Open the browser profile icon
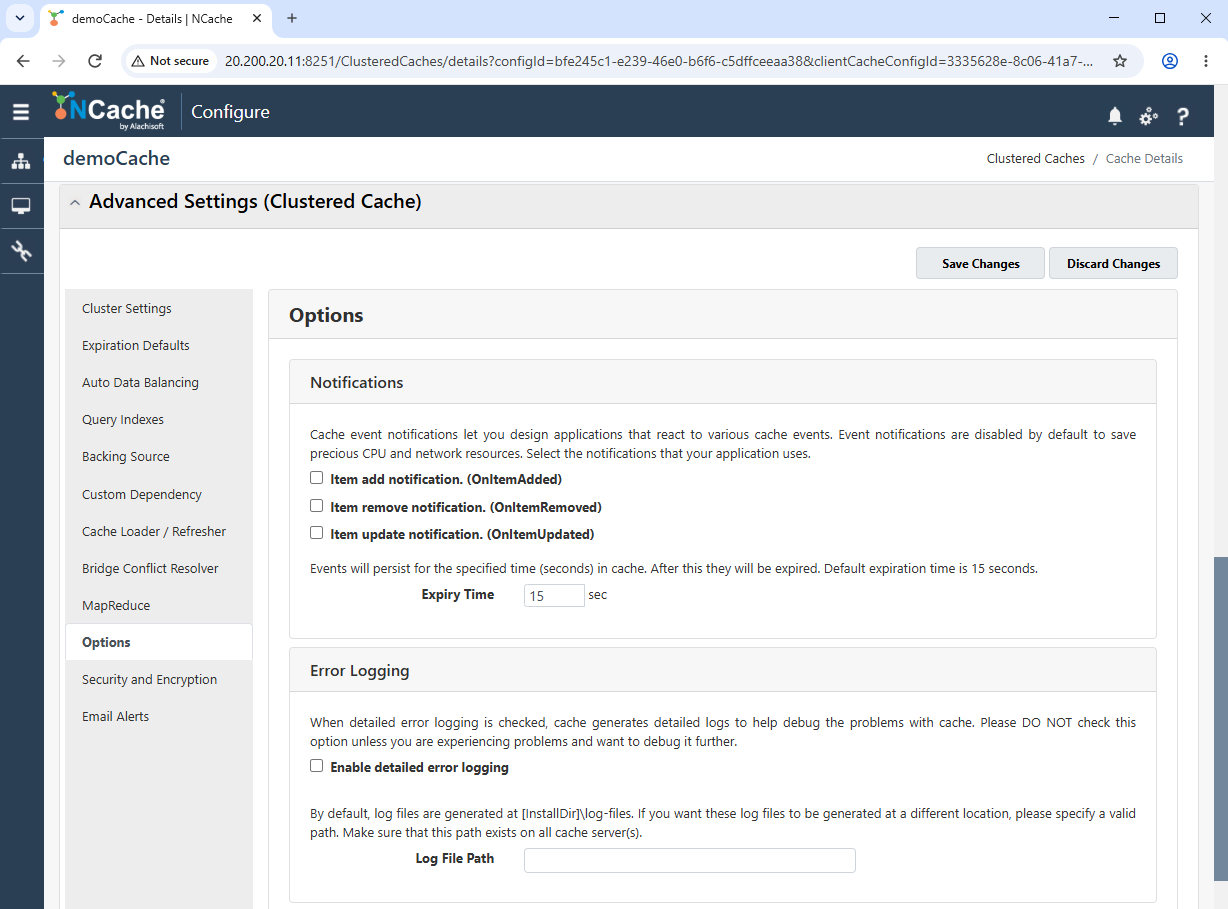 point(1169,61)
